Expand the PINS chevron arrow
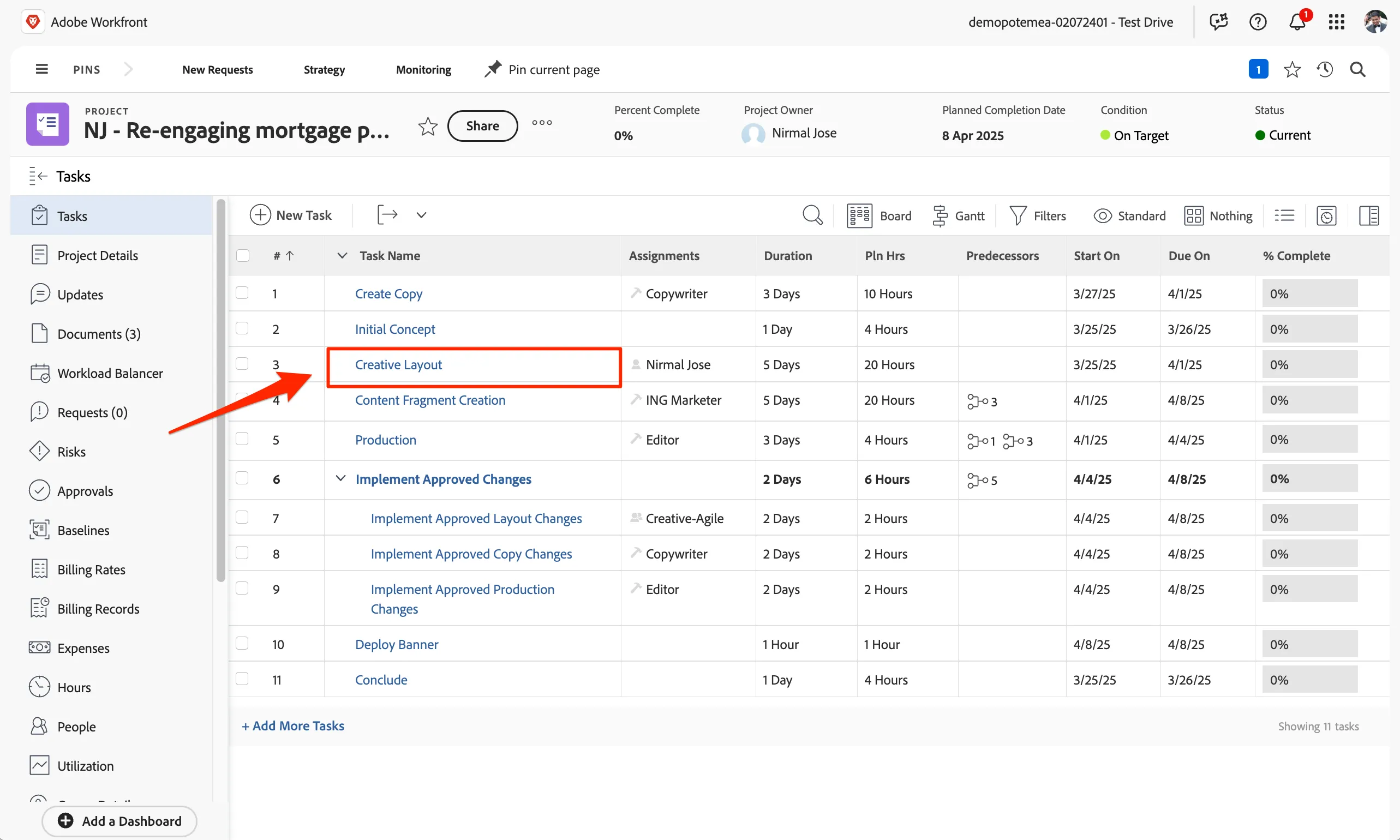The image size is (1400, 840). [x=129, y=69]
